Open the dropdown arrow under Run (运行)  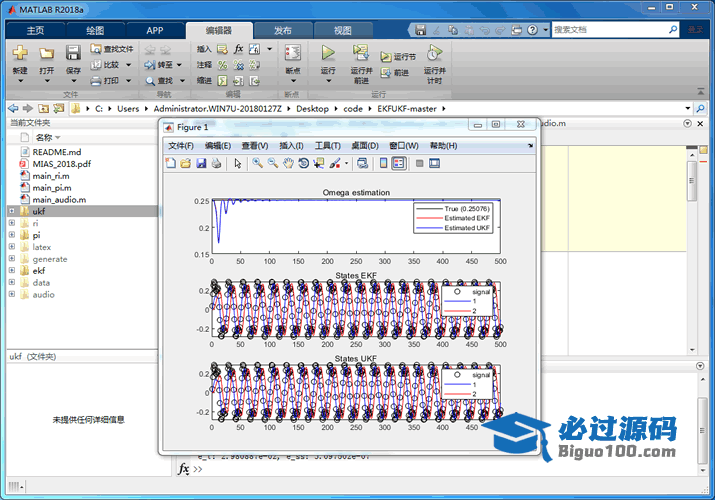point(328,81)
